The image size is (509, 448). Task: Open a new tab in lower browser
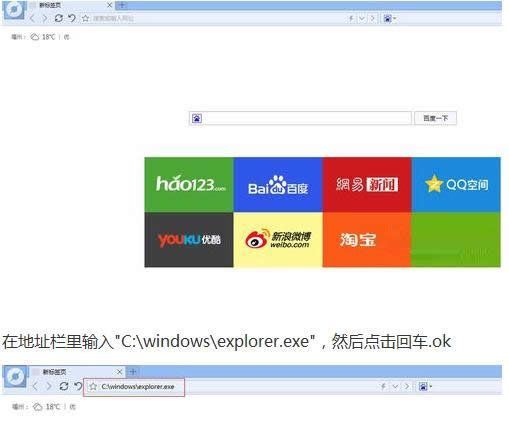(x=132, y=371)
